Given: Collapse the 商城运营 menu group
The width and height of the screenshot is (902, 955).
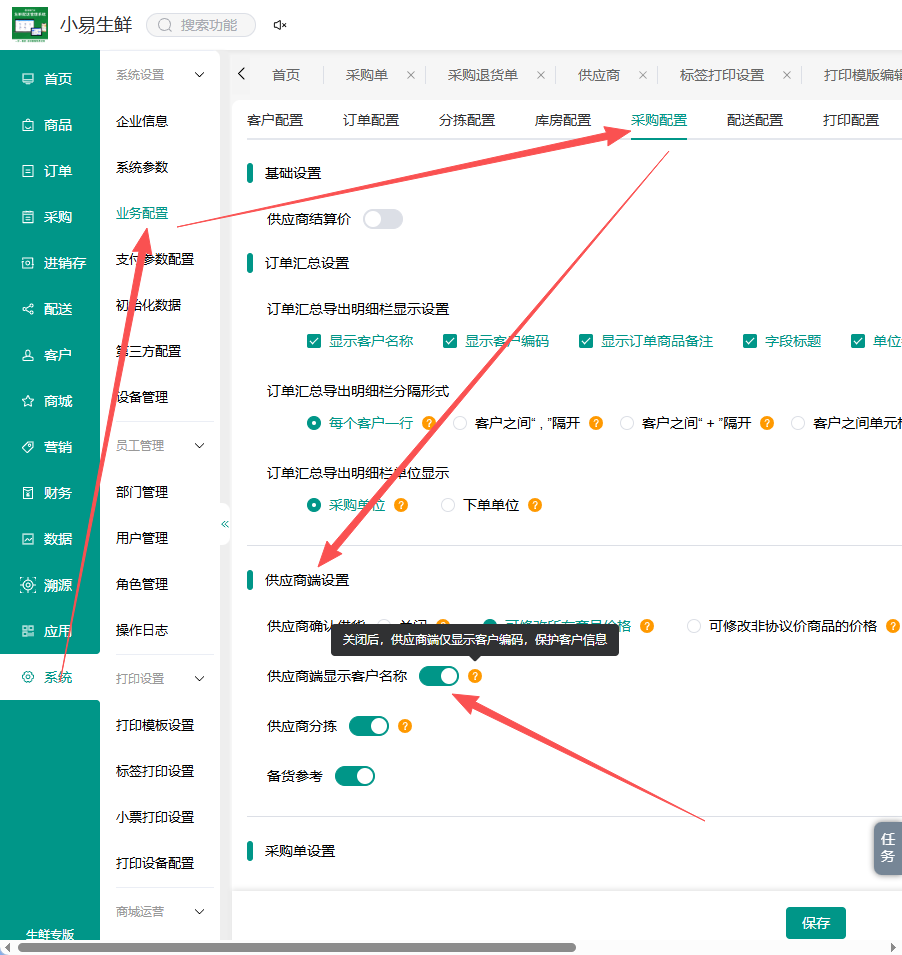Looking at the screenshot, I should pyautogui.click(x=199, y=912).
